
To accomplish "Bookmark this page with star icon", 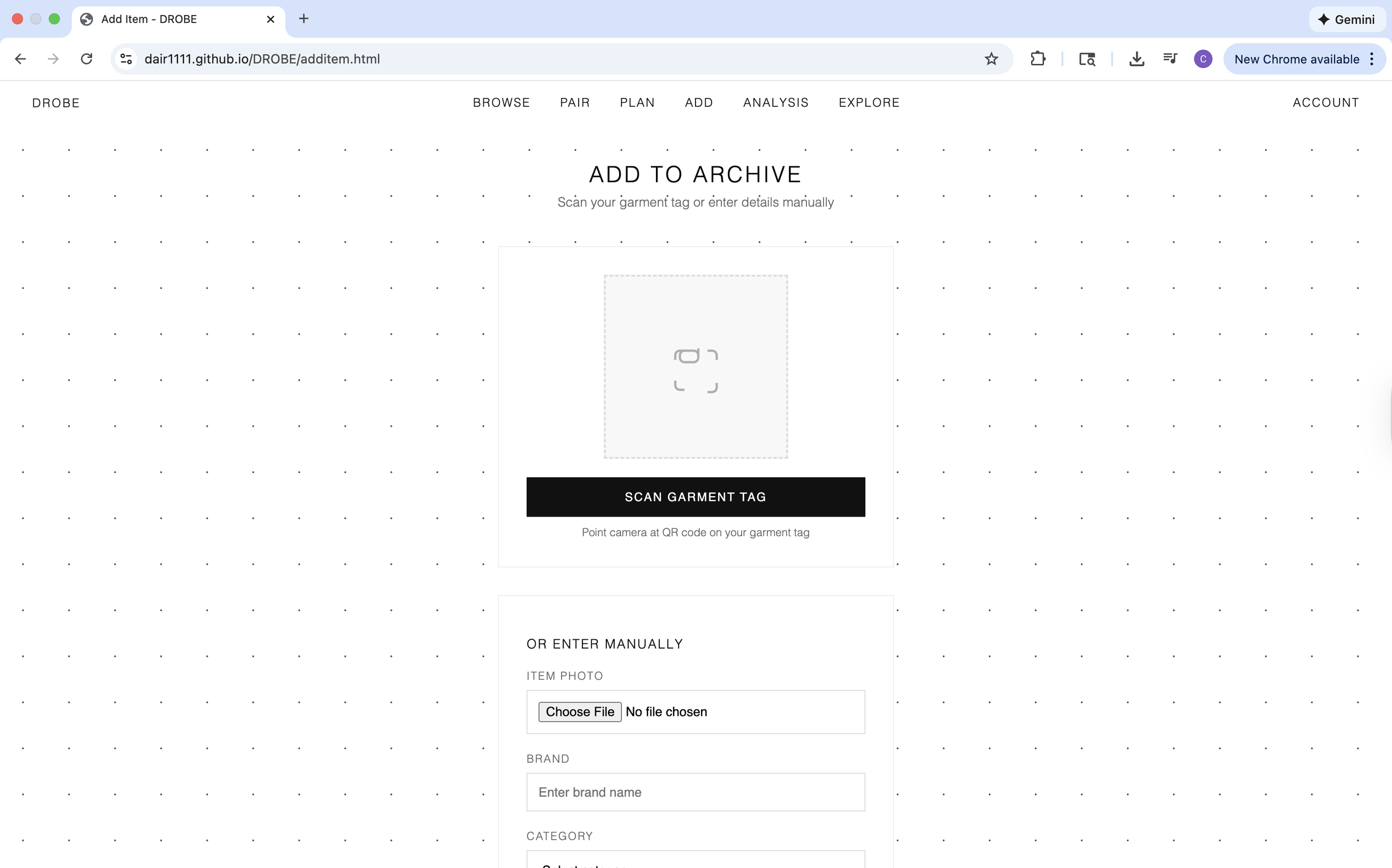I will [x=991, y=59].
